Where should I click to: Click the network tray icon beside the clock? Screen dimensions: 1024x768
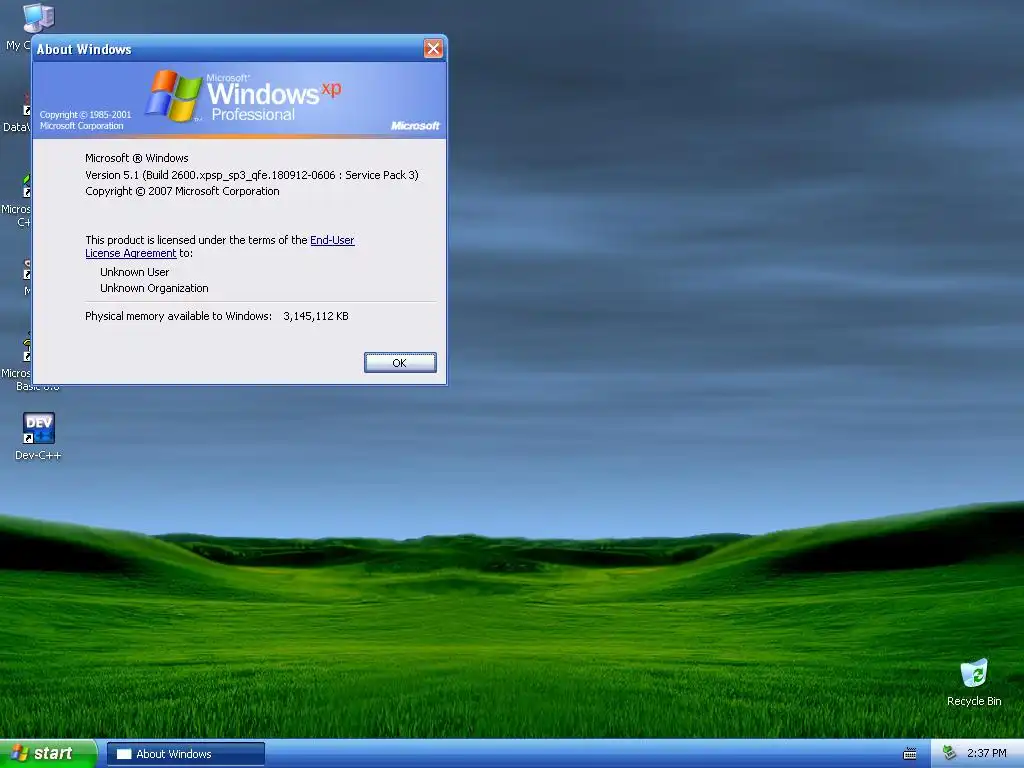click(x=950, y=754)
